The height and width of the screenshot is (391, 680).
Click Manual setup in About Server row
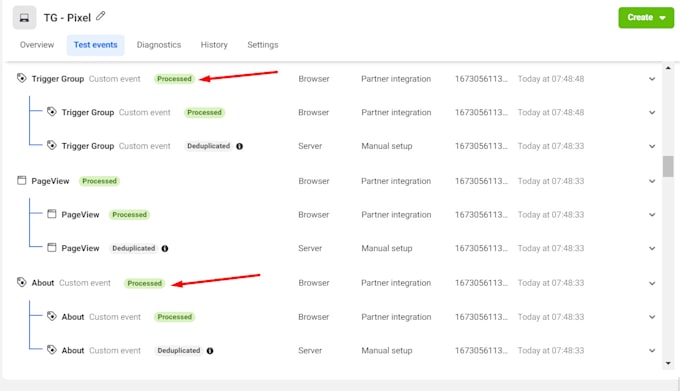pyautogui.click(x=387, y=351)
